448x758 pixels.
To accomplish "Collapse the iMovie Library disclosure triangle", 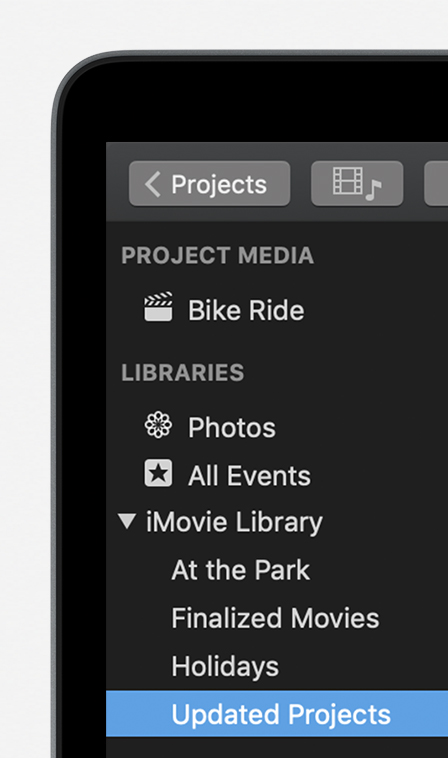I will 127,521.
